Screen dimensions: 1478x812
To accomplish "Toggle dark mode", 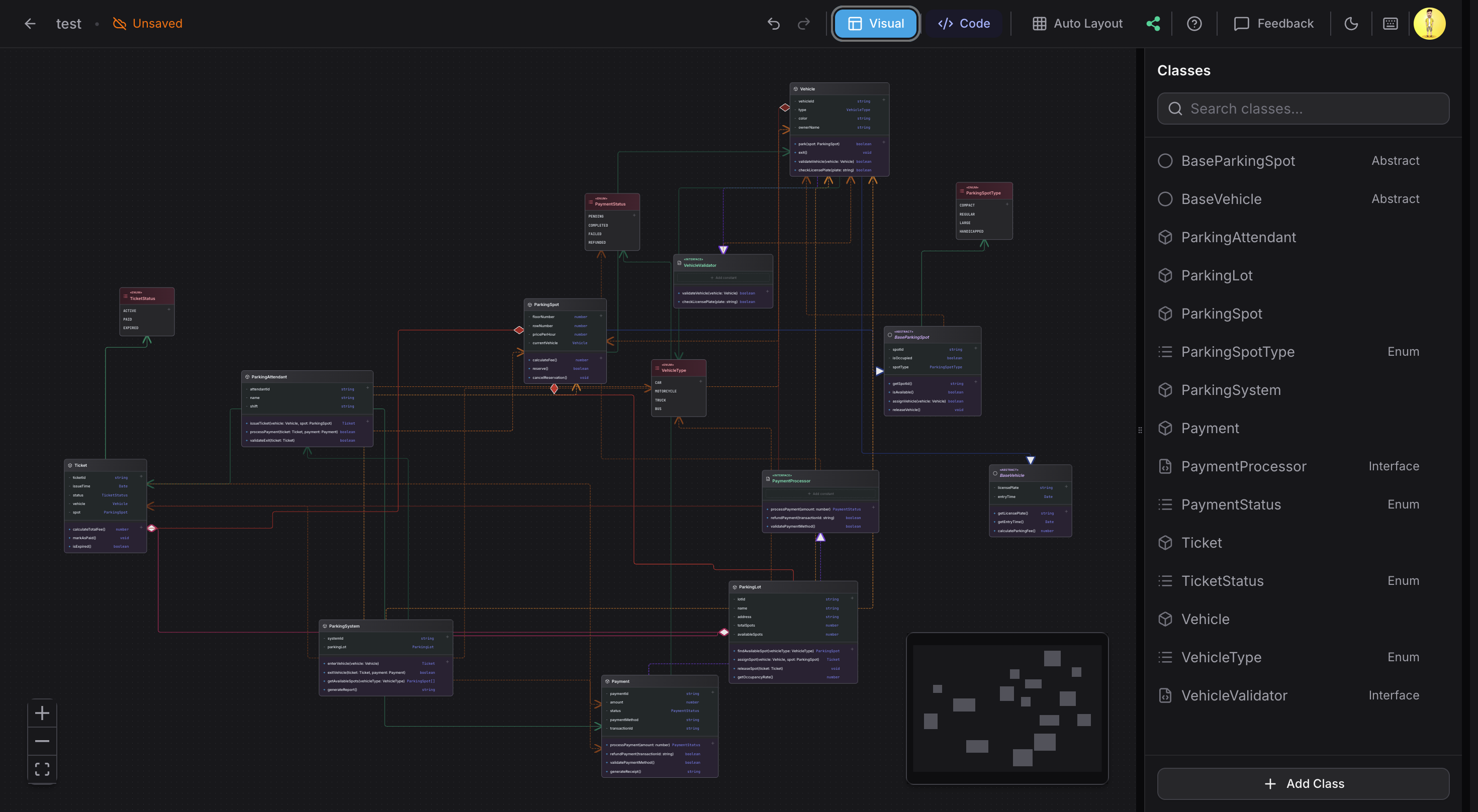I will [1351, 24].
